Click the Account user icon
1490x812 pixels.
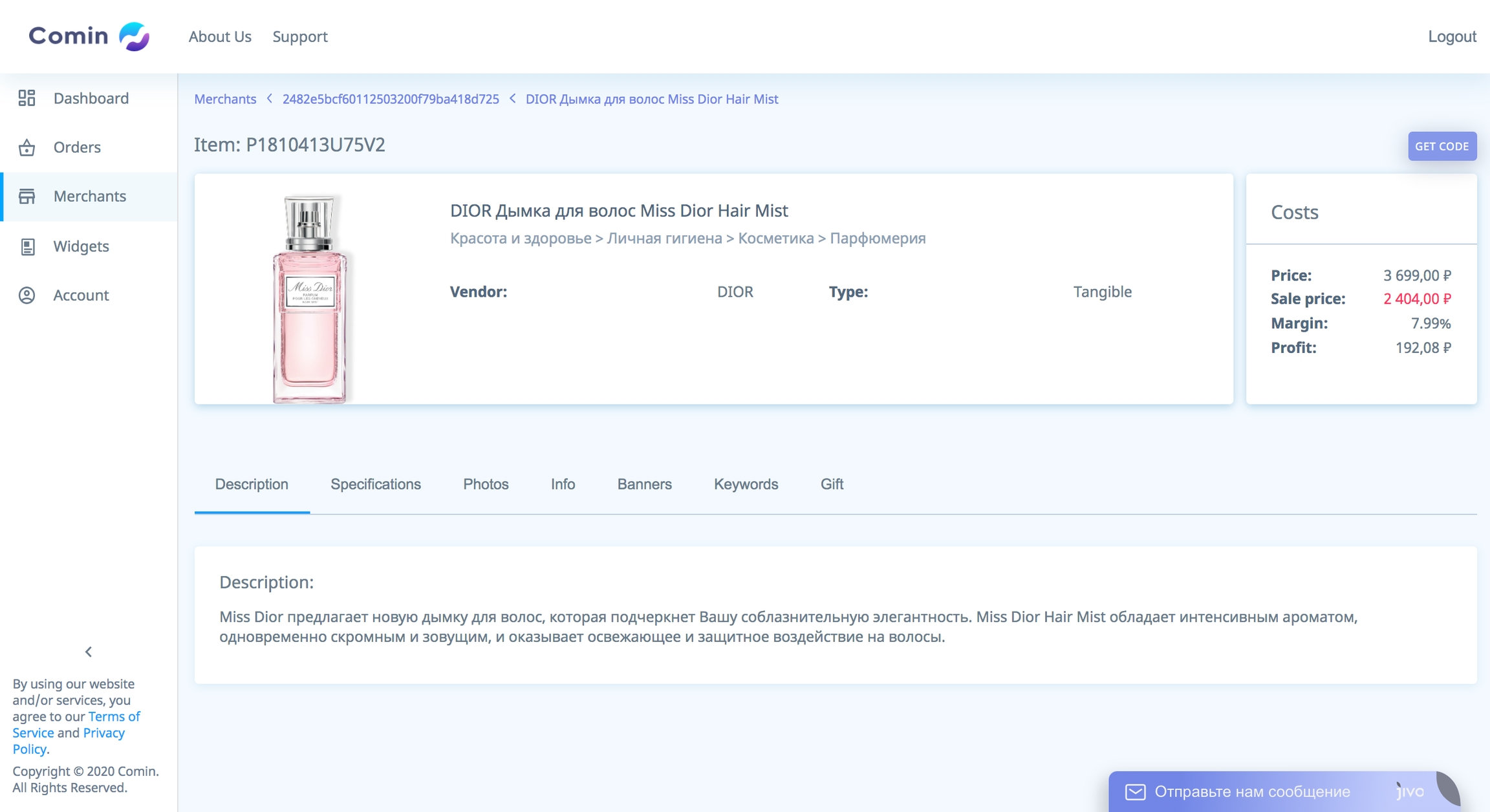click(x=27, y=295)
